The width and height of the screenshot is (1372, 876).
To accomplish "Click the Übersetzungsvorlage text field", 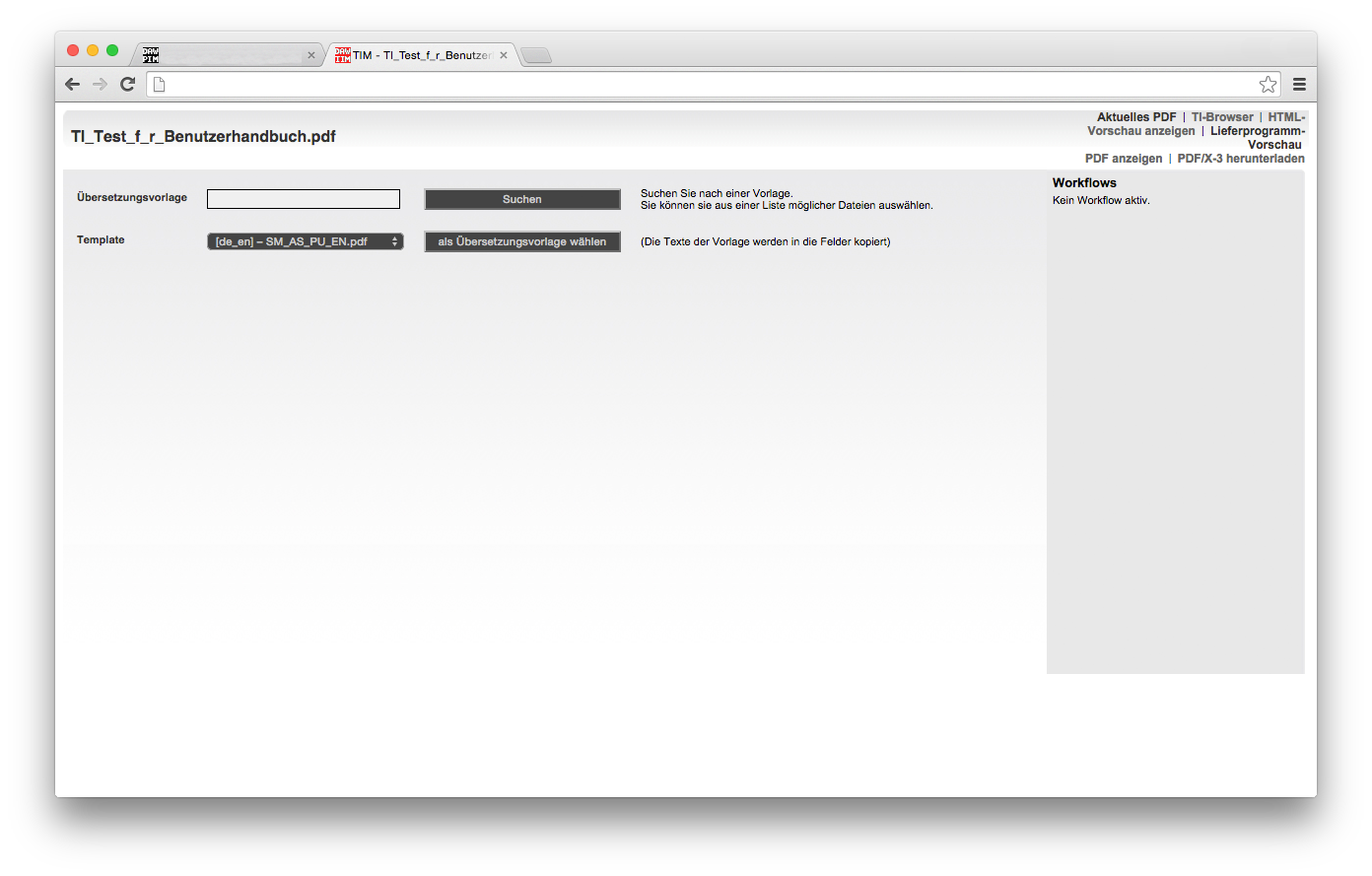I will pos(304,199).
